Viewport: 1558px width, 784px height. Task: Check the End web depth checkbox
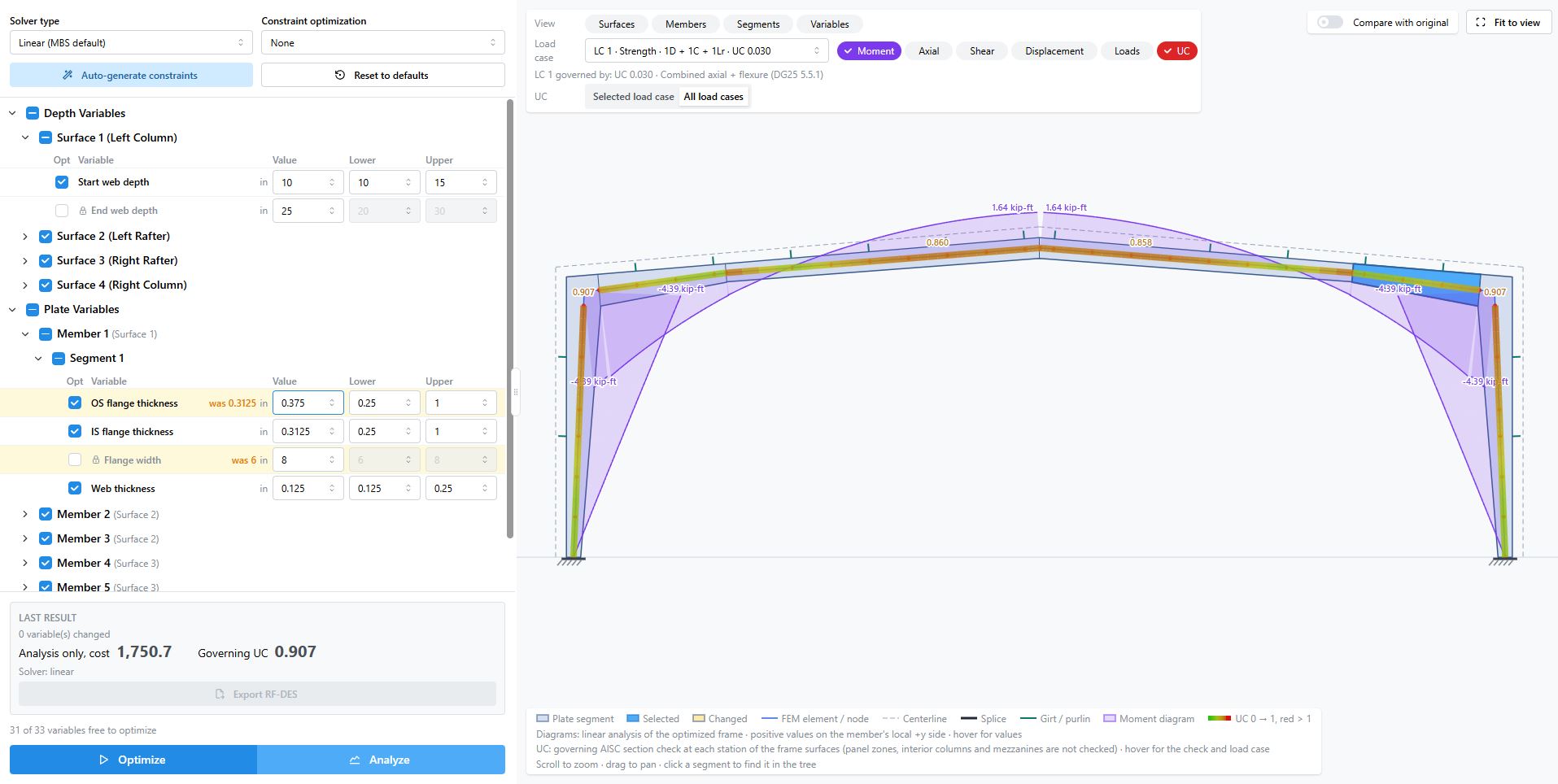click(62, 211)
